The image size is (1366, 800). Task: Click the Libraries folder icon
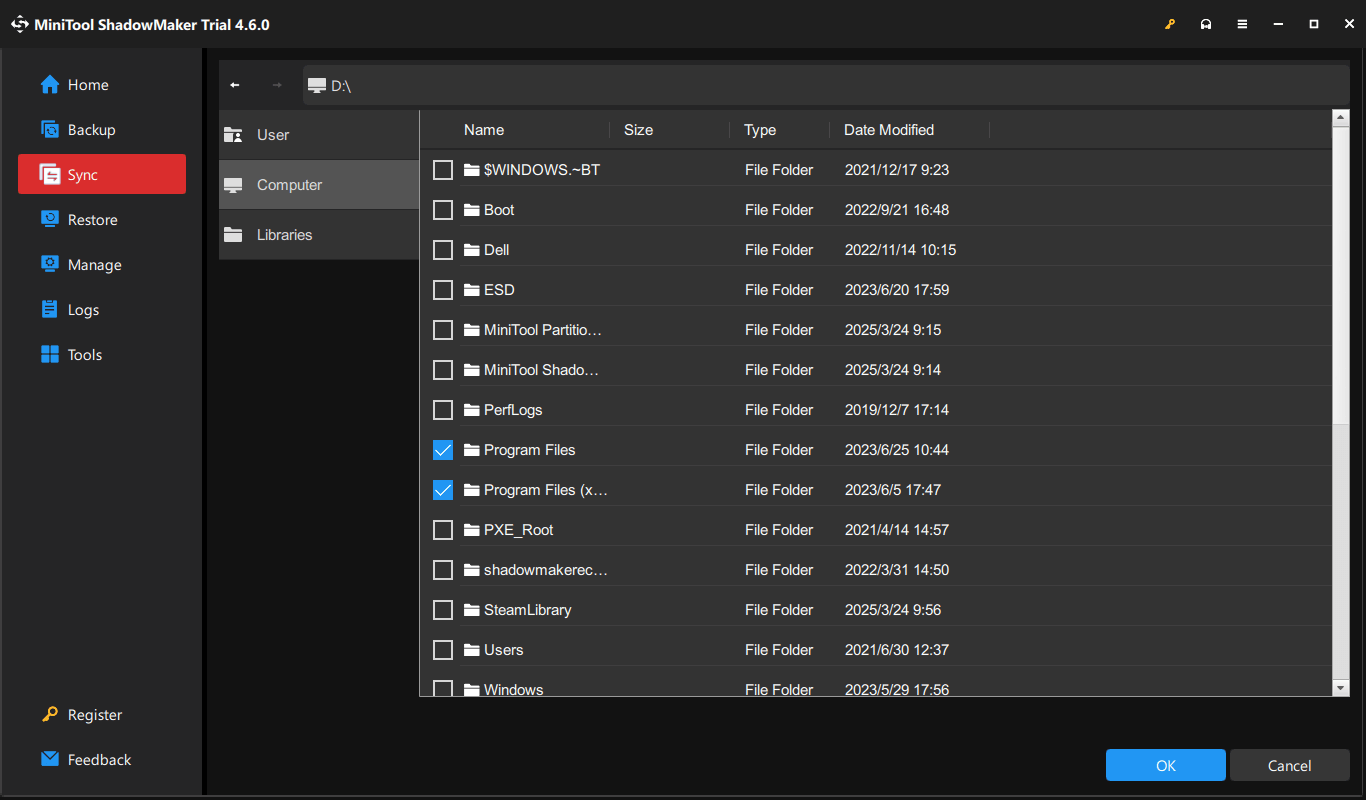(x=234, y=235)
